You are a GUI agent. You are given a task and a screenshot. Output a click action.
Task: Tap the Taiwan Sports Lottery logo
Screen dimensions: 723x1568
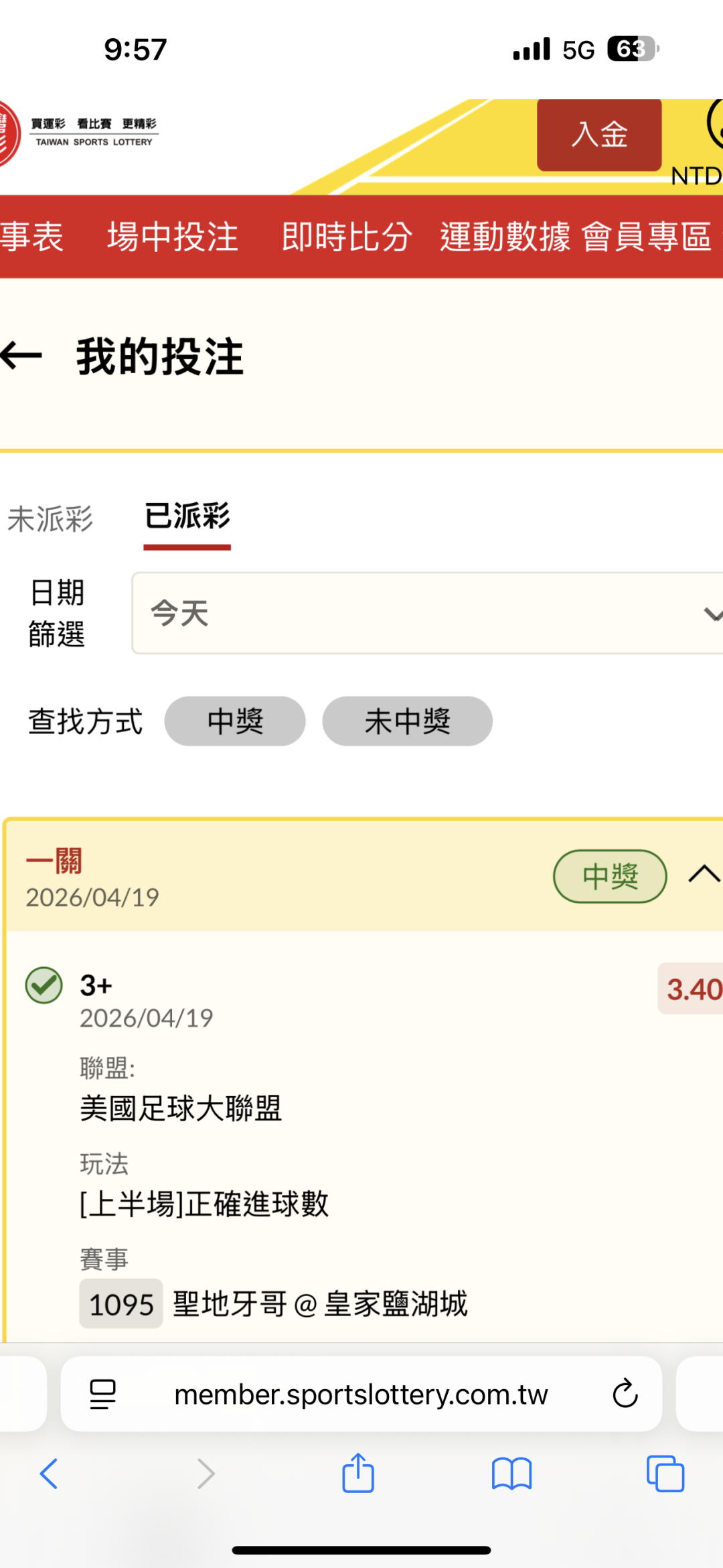80,133
